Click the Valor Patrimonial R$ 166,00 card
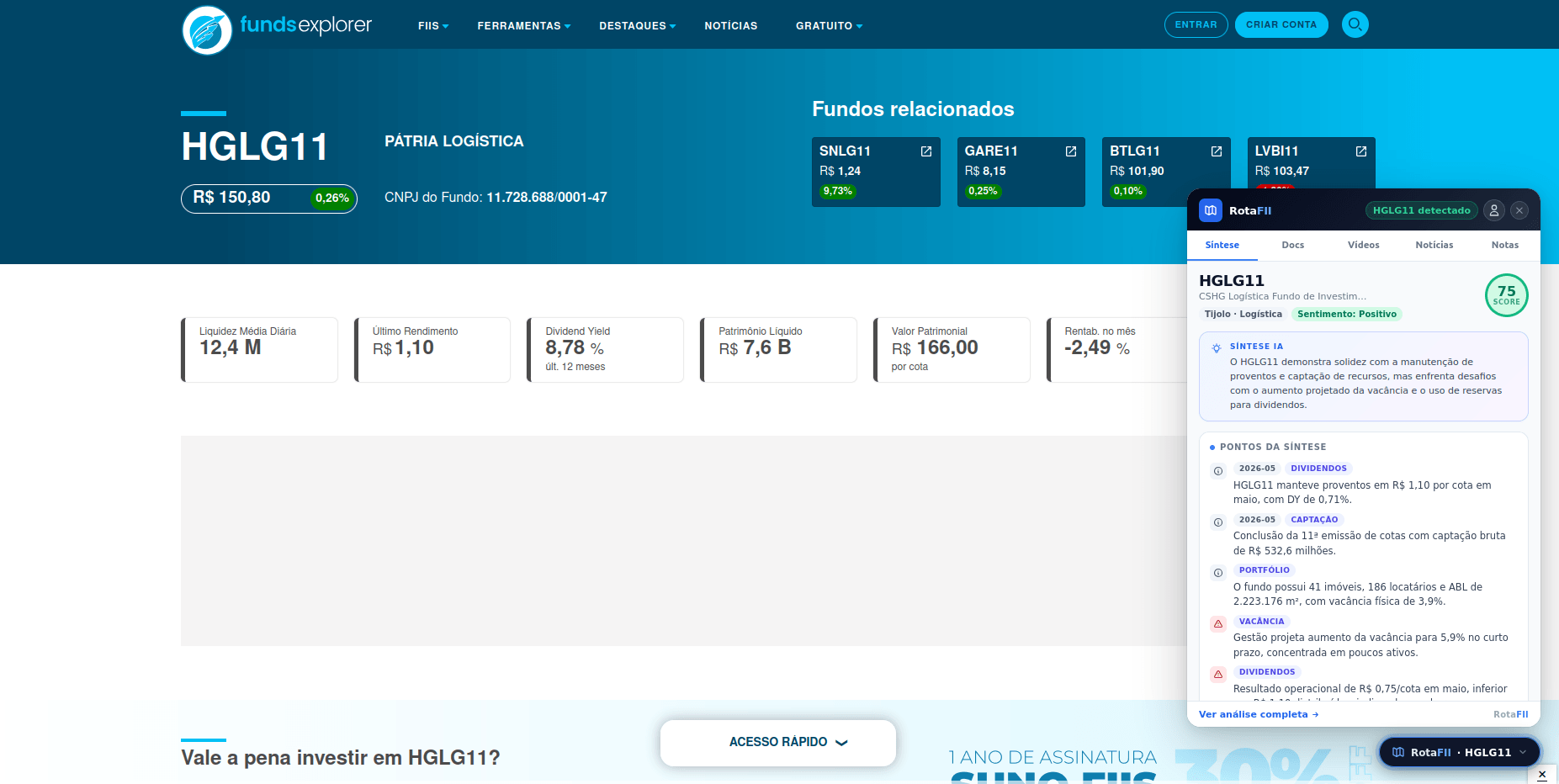 pyautogui.click(x=952, y=350)
